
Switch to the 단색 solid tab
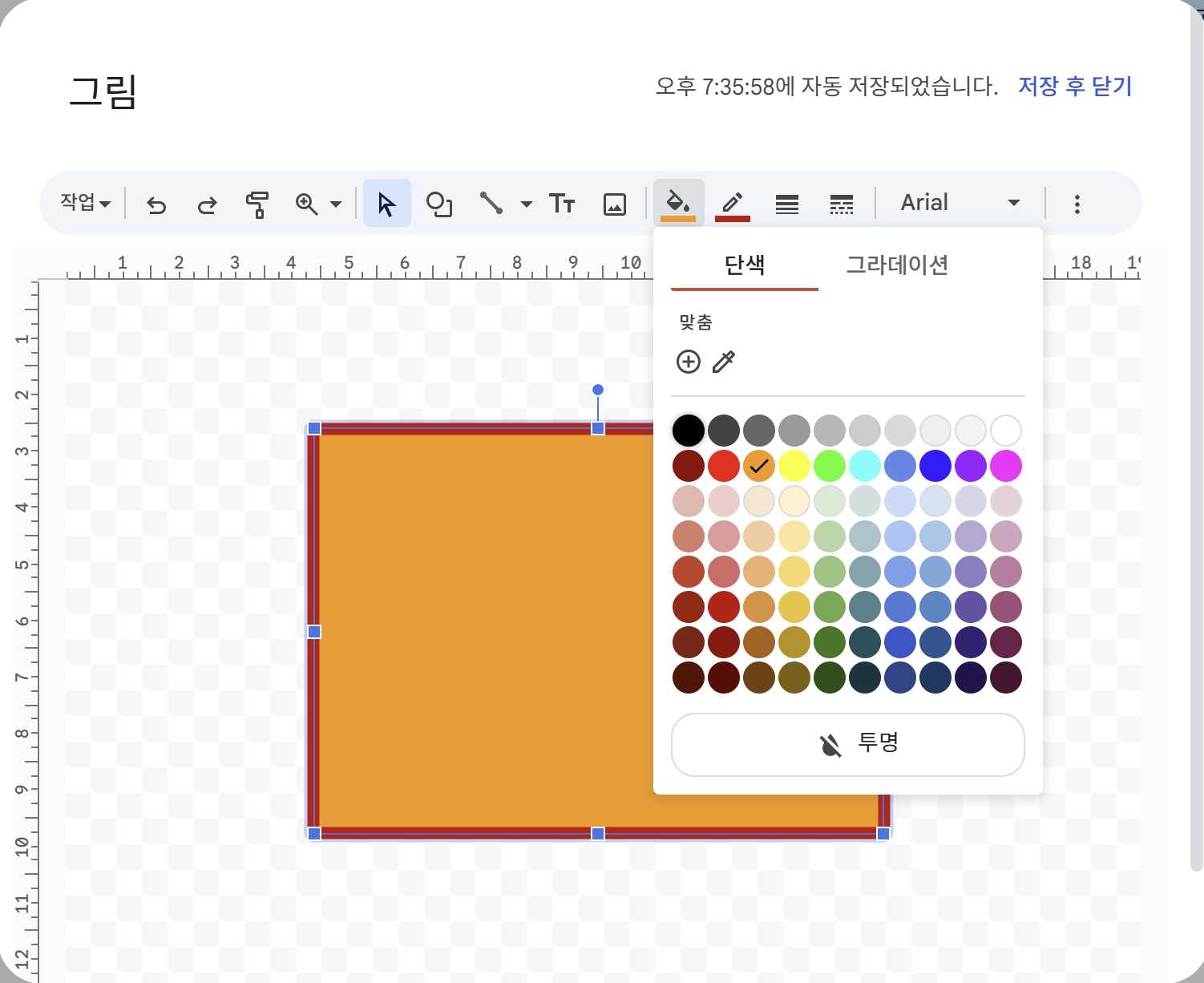pos(745,265)
